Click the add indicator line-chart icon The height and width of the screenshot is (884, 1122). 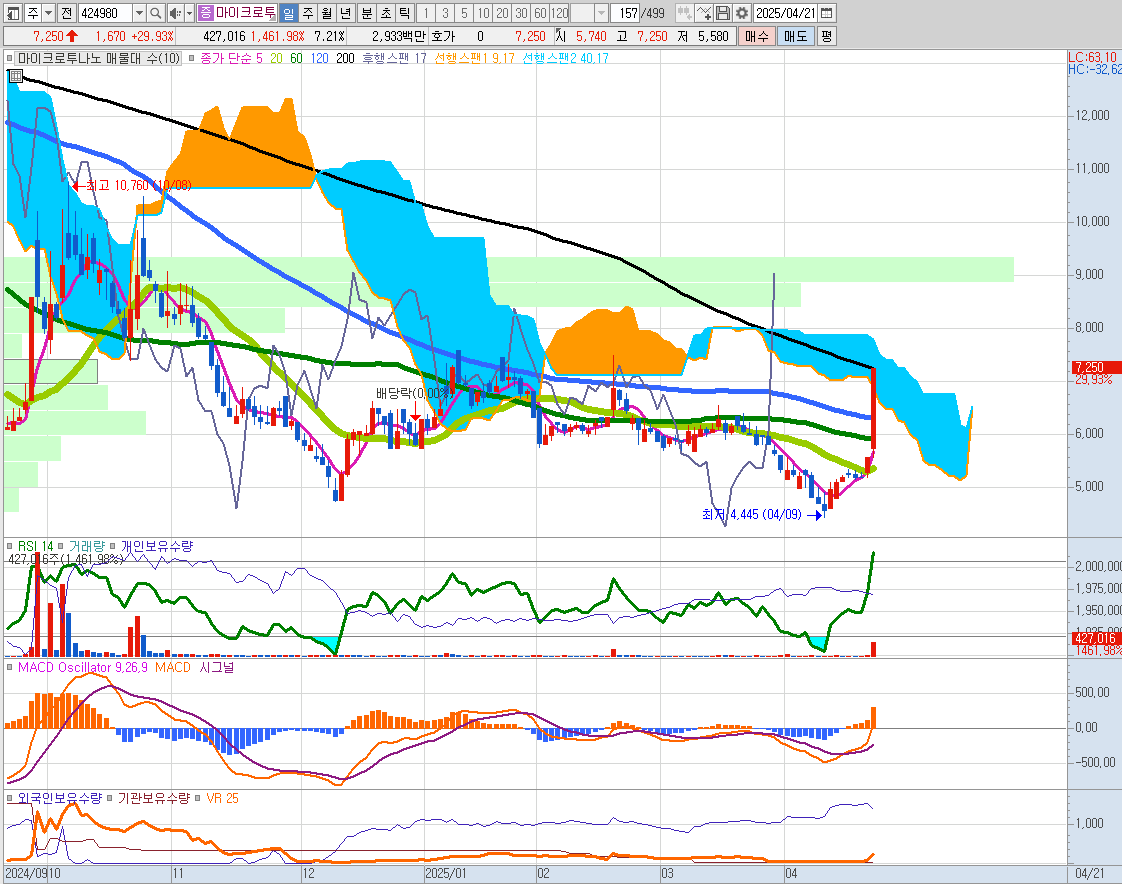pos(703,13)
